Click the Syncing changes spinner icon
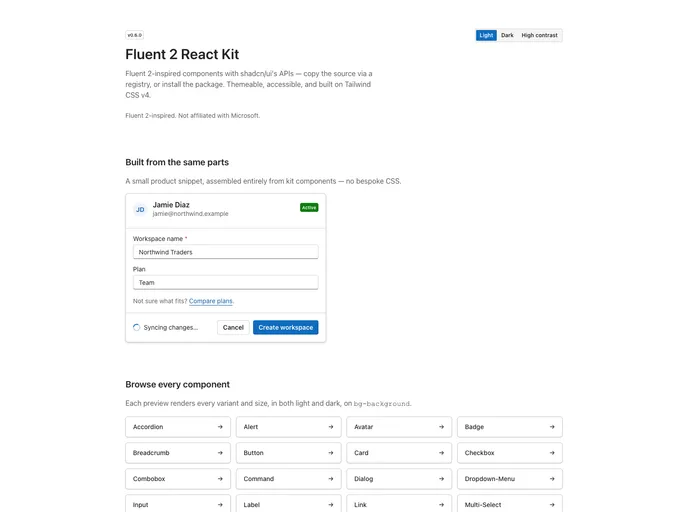688x512 pixels. coord(136,327)
